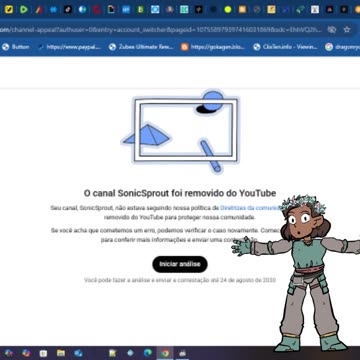Viewport: 360px width, 360px height.
Task: Switch to the yellow checkmark tab
Action: 9,9
